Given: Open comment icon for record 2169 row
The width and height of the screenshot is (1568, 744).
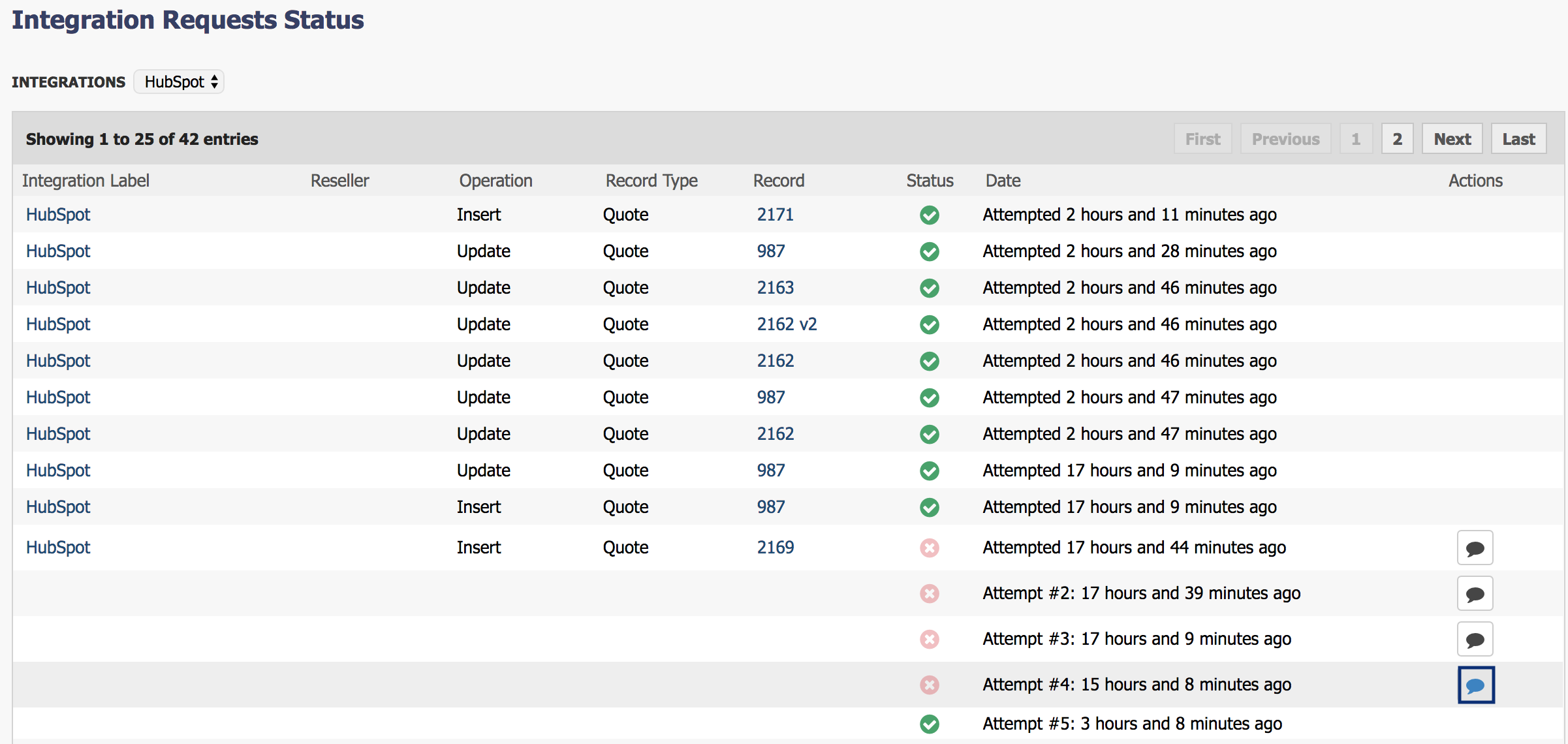Looking at the screenshot, I should (x=1475, y=548).
